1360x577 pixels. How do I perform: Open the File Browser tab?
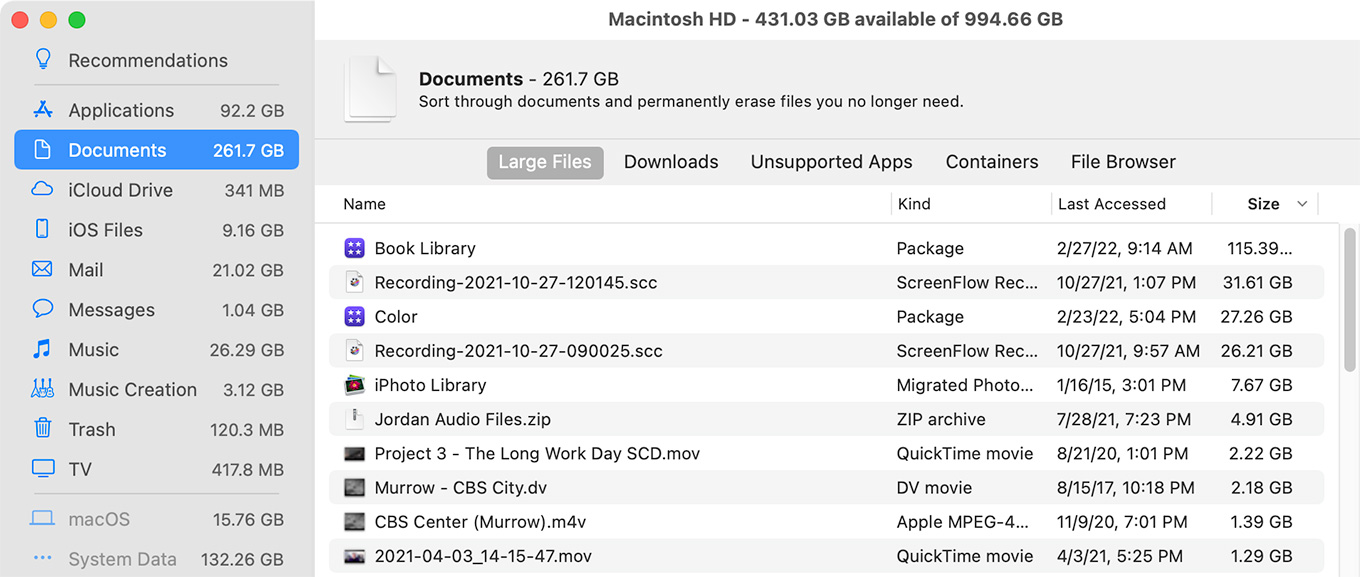point(1123,162)
